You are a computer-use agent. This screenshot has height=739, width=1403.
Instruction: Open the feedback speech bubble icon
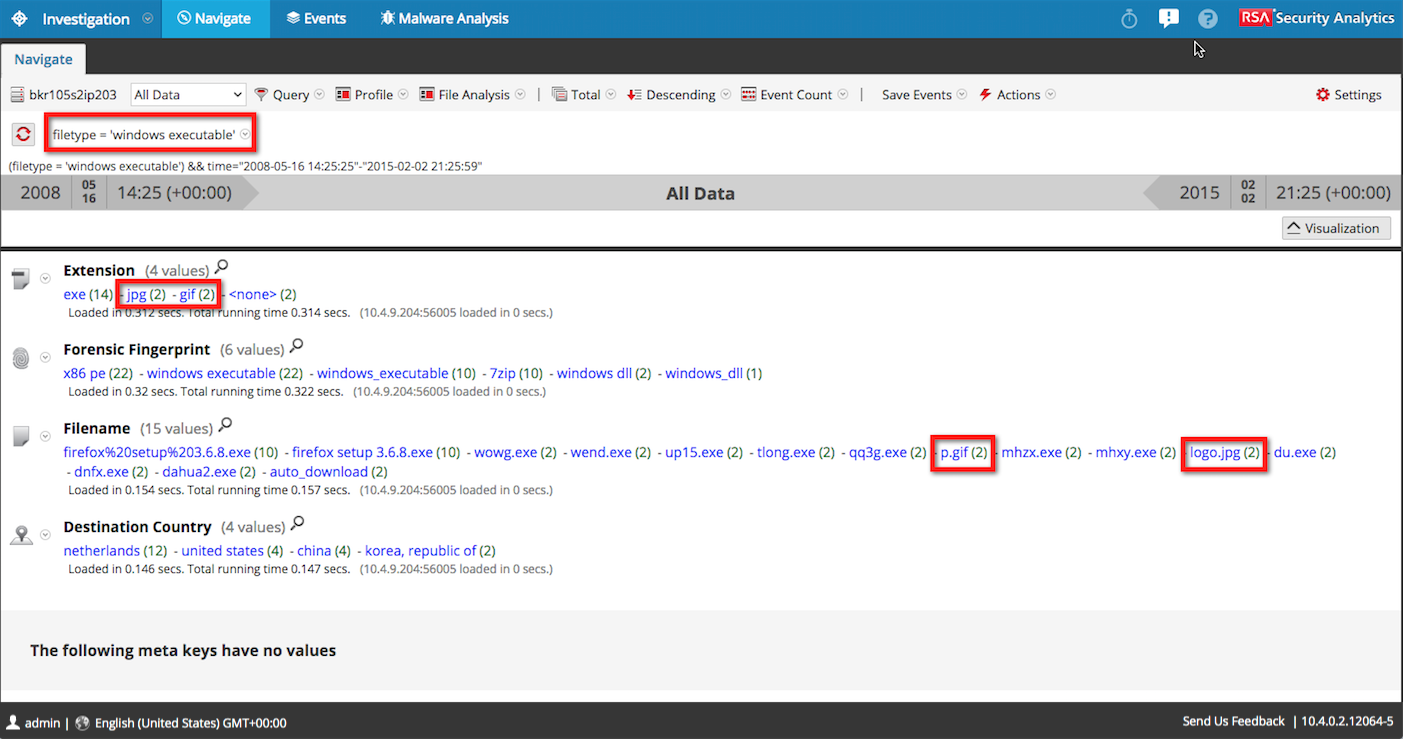(x=1168, y=18)
